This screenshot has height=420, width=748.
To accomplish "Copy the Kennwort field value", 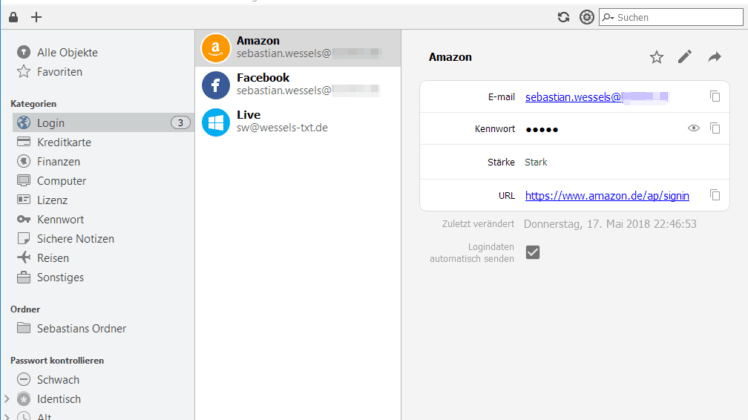I will (715, 128).
